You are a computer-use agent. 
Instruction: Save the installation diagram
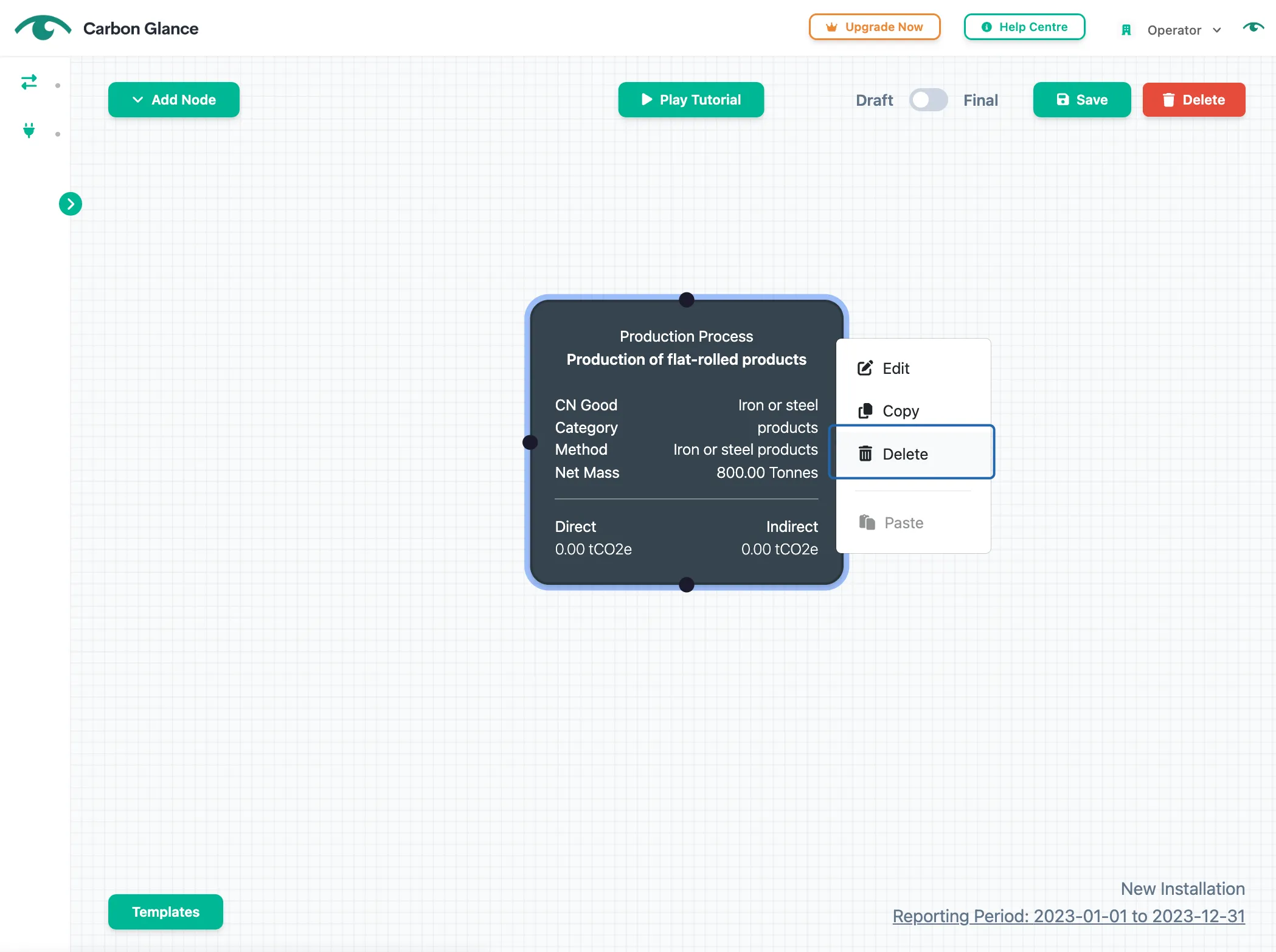coord(1082,100)
